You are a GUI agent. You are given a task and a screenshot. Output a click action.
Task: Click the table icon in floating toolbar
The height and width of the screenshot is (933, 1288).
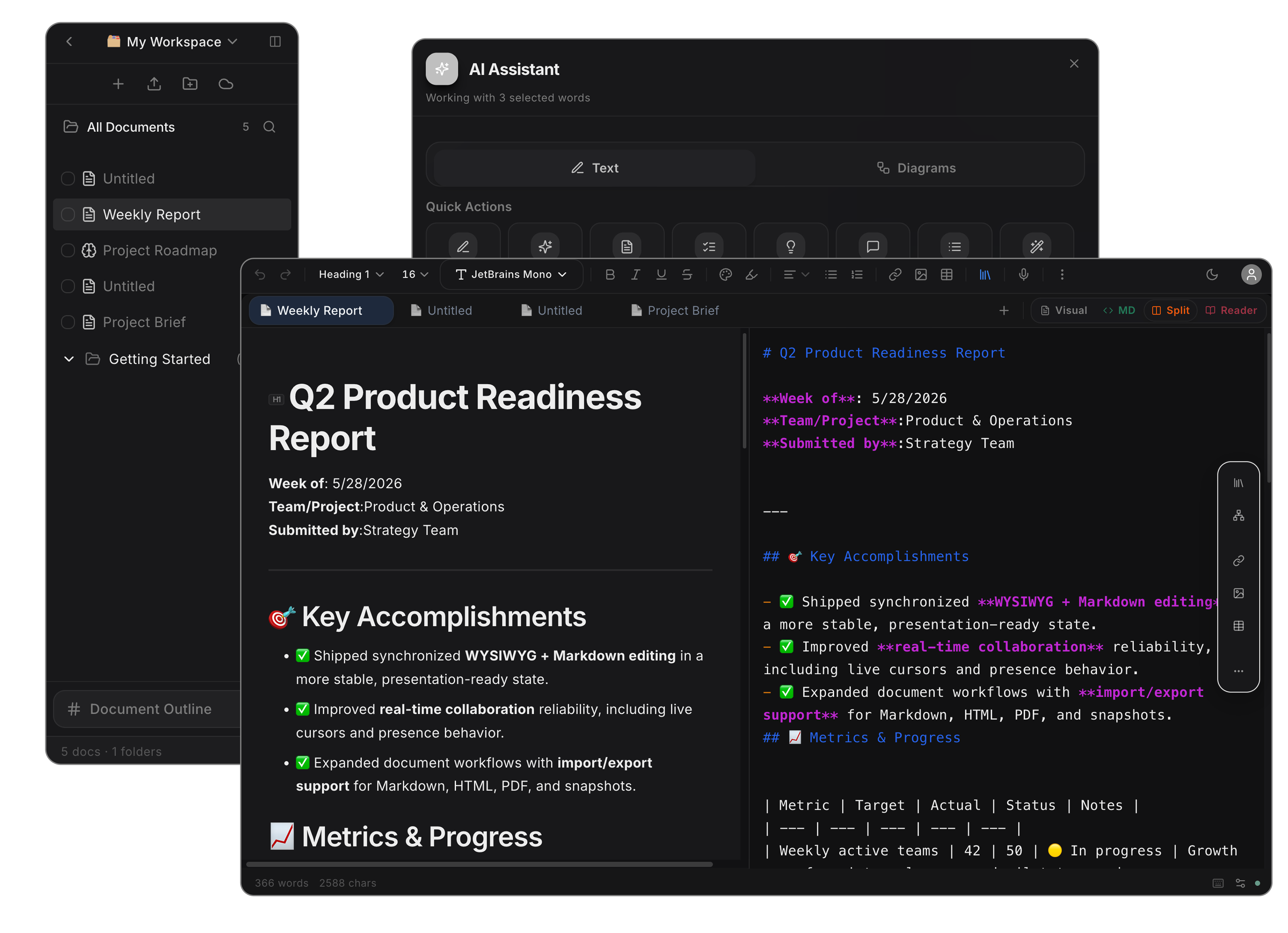(1238, 626)
